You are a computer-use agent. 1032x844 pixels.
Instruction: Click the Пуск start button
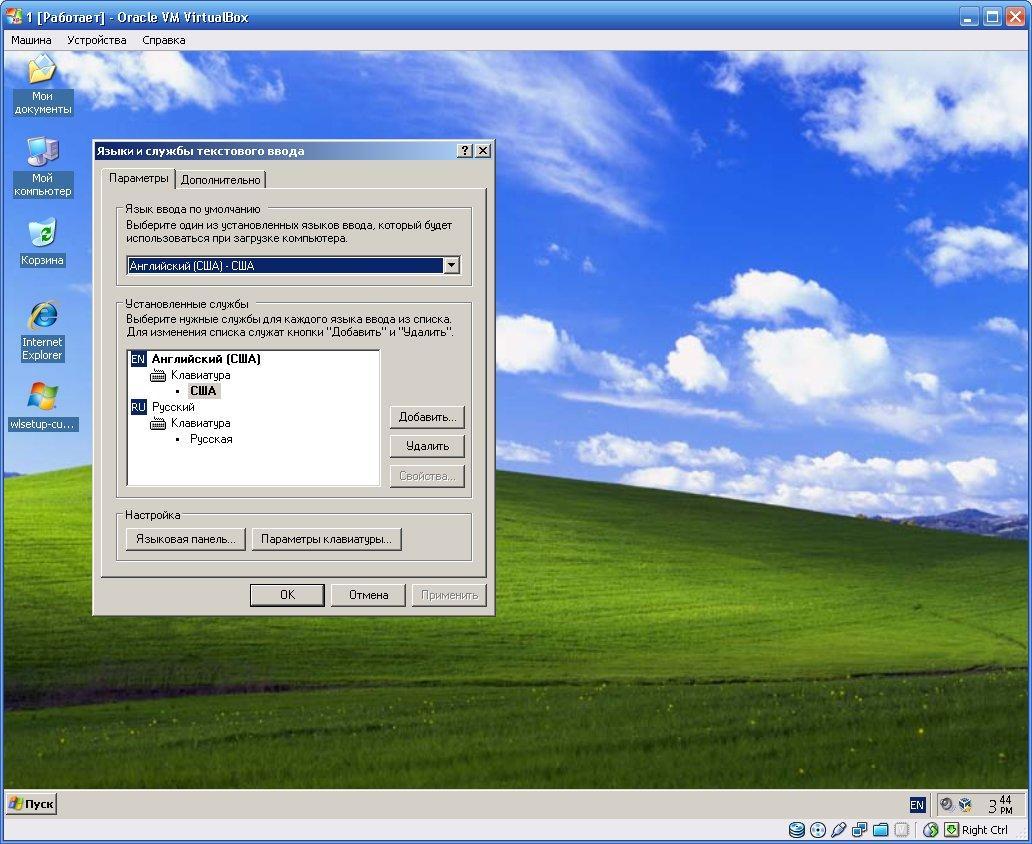[x=31, y=804]
